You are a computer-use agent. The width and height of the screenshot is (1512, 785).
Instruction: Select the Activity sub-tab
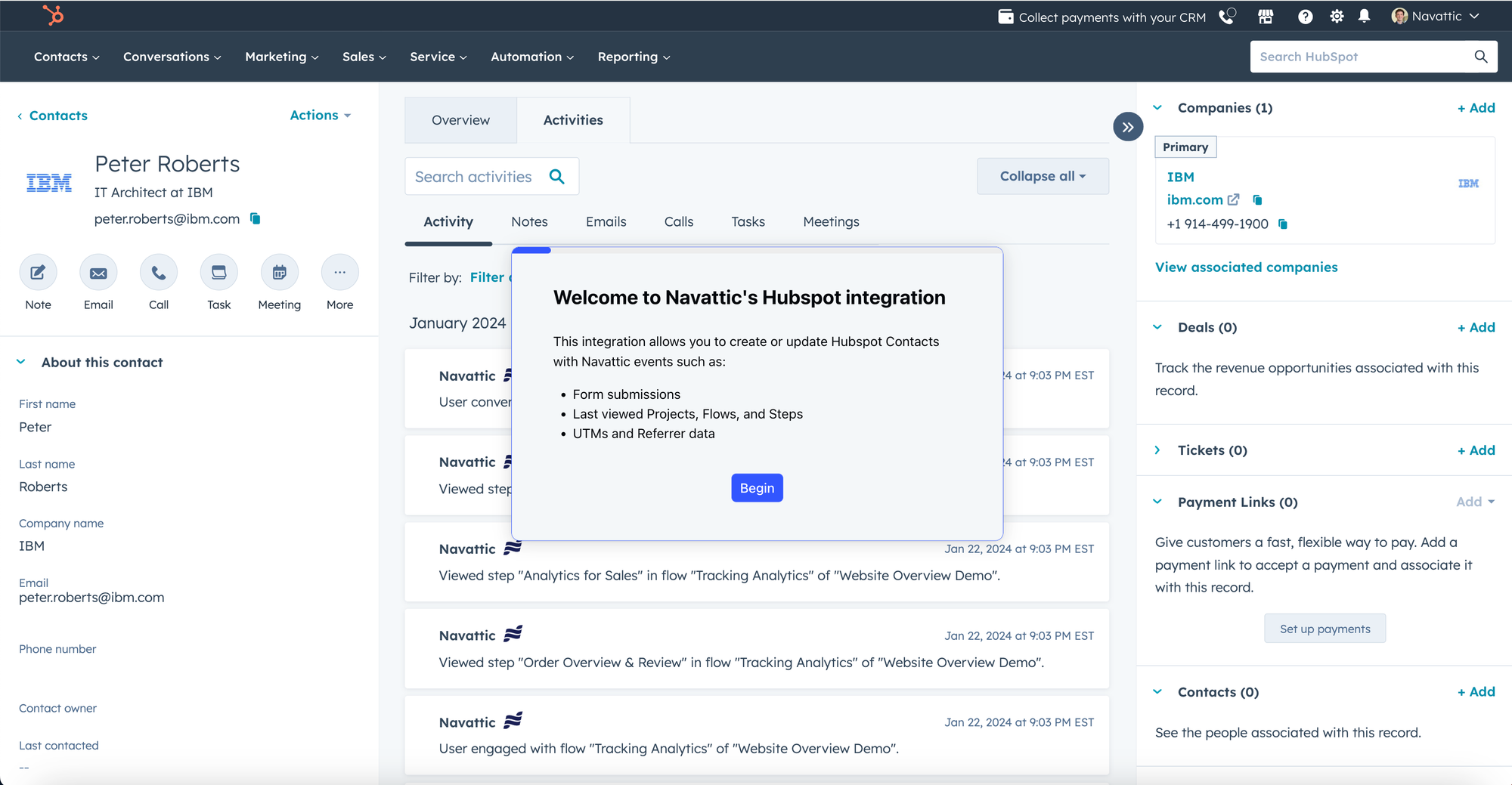(x=448, y=222)
